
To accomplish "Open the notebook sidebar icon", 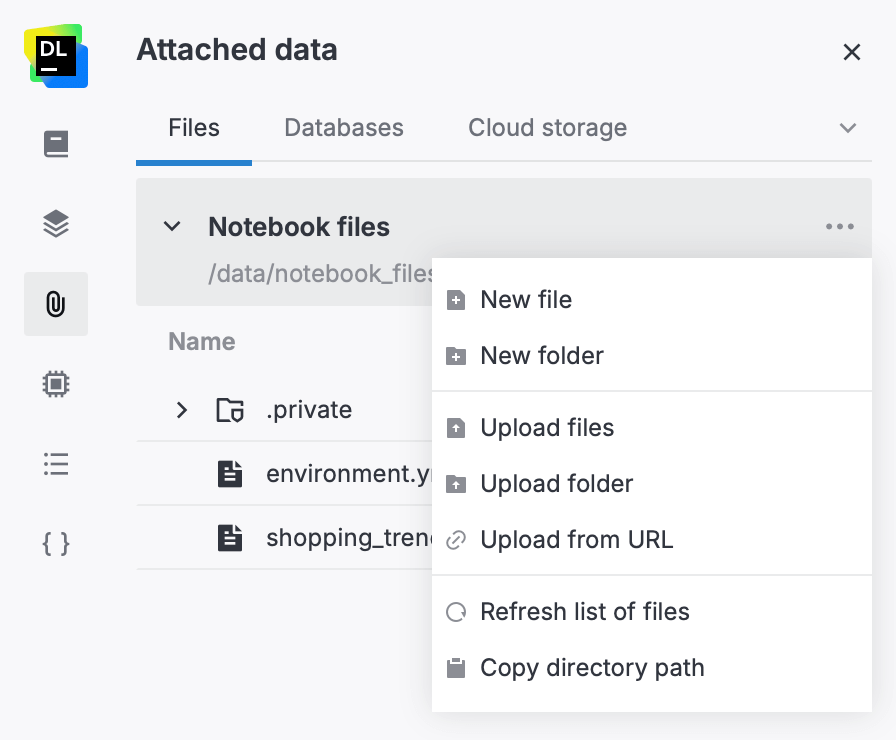I will 55,143.
